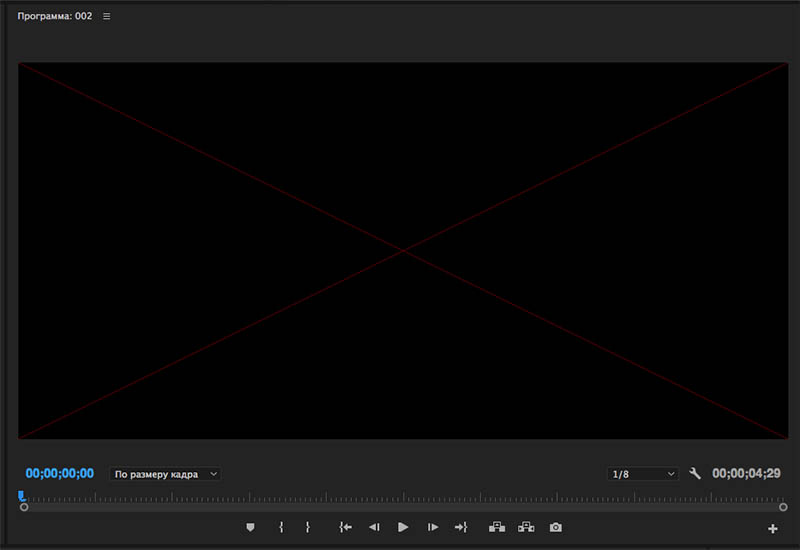800x550 pixels.
Task: Click the left zoom scroll bar handle
Action: coord(24,507)
